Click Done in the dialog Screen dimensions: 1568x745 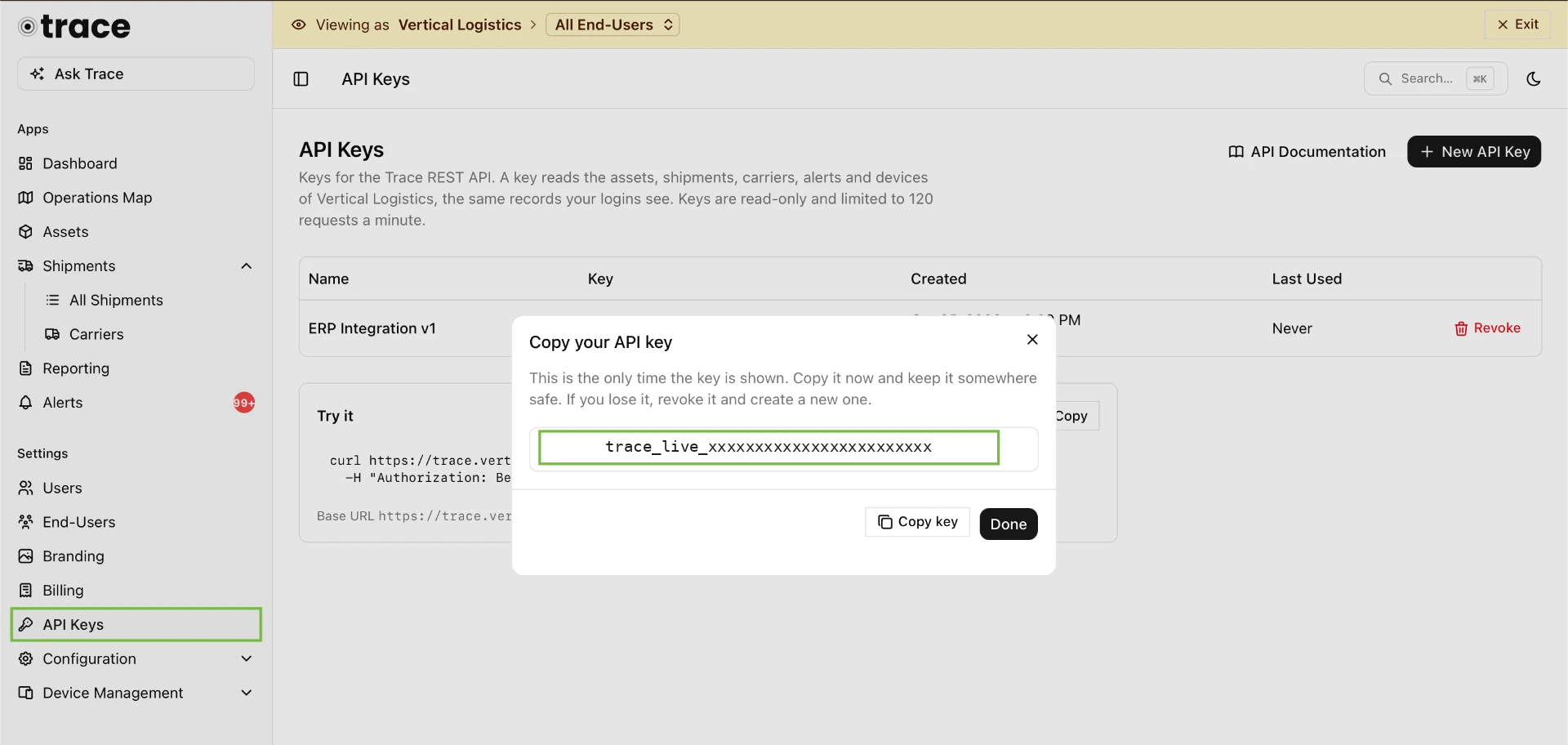point(1009,524)
